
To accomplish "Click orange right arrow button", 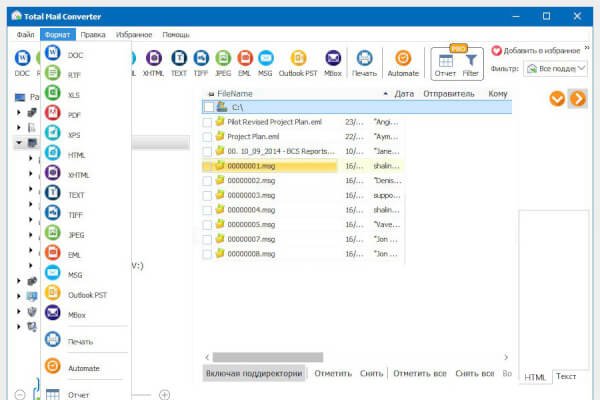I will pyautogui.click(x=577, y=98).
